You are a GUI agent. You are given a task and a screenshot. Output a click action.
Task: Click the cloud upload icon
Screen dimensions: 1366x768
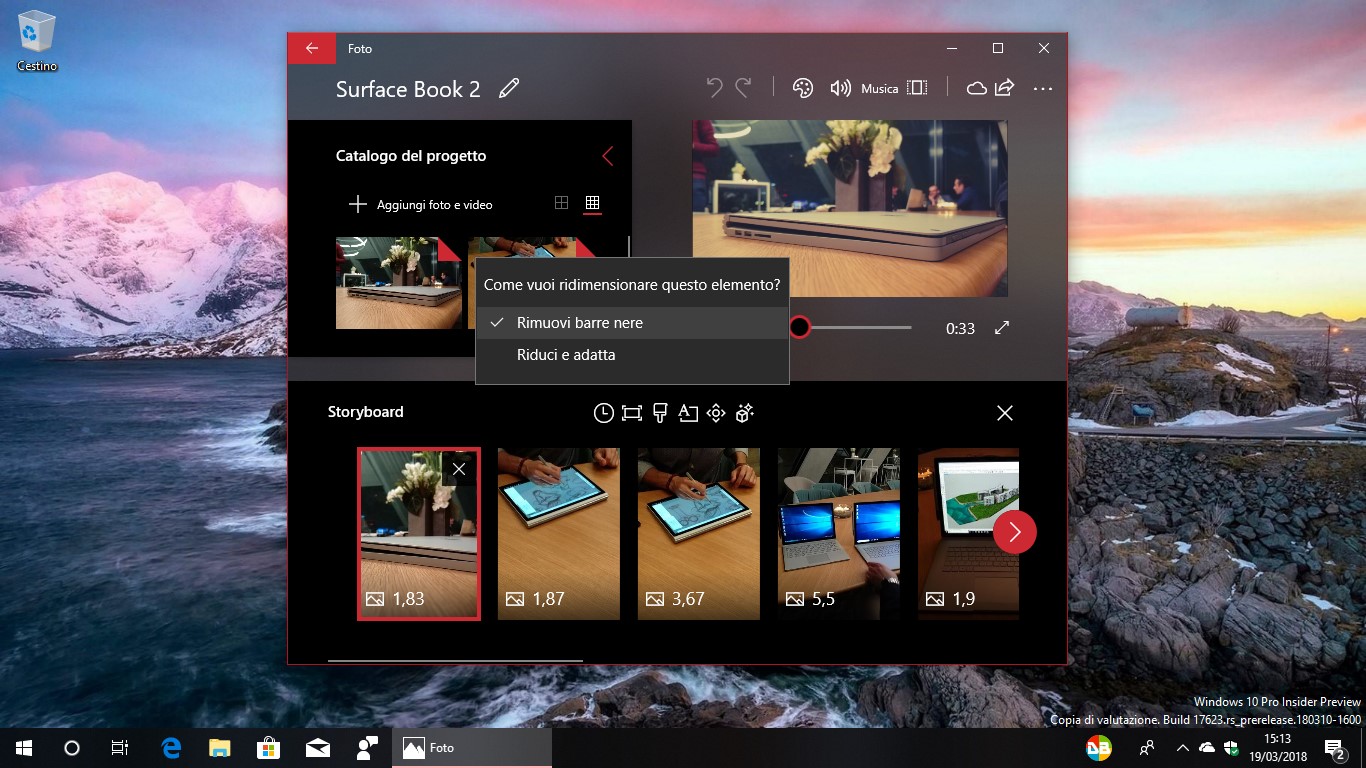coord(976,88)
